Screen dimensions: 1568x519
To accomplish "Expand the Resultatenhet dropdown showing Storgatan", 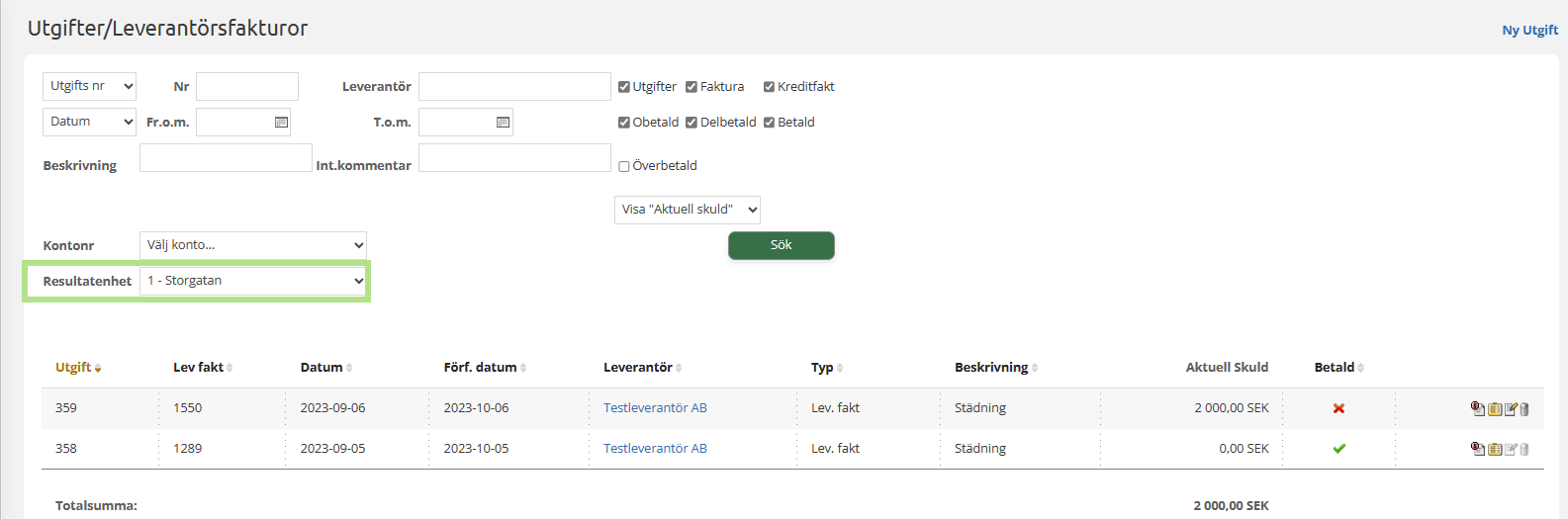I will coord(253,281).
